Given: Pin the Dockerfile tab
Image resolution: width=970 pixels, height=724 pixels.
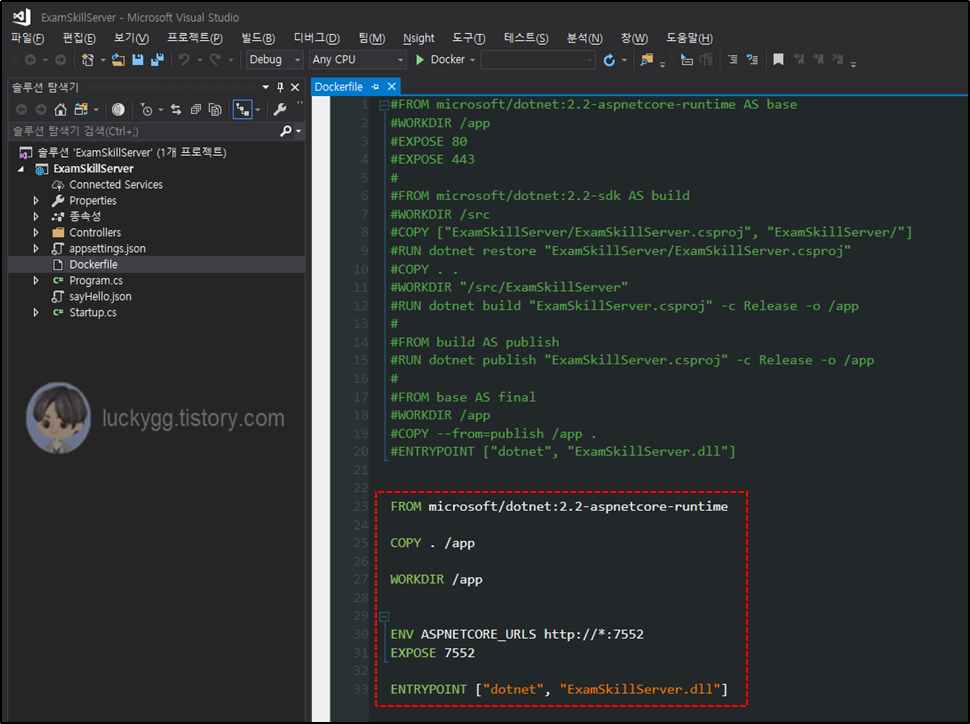Looking at the screenshot, I should click(x=376, y=87).
